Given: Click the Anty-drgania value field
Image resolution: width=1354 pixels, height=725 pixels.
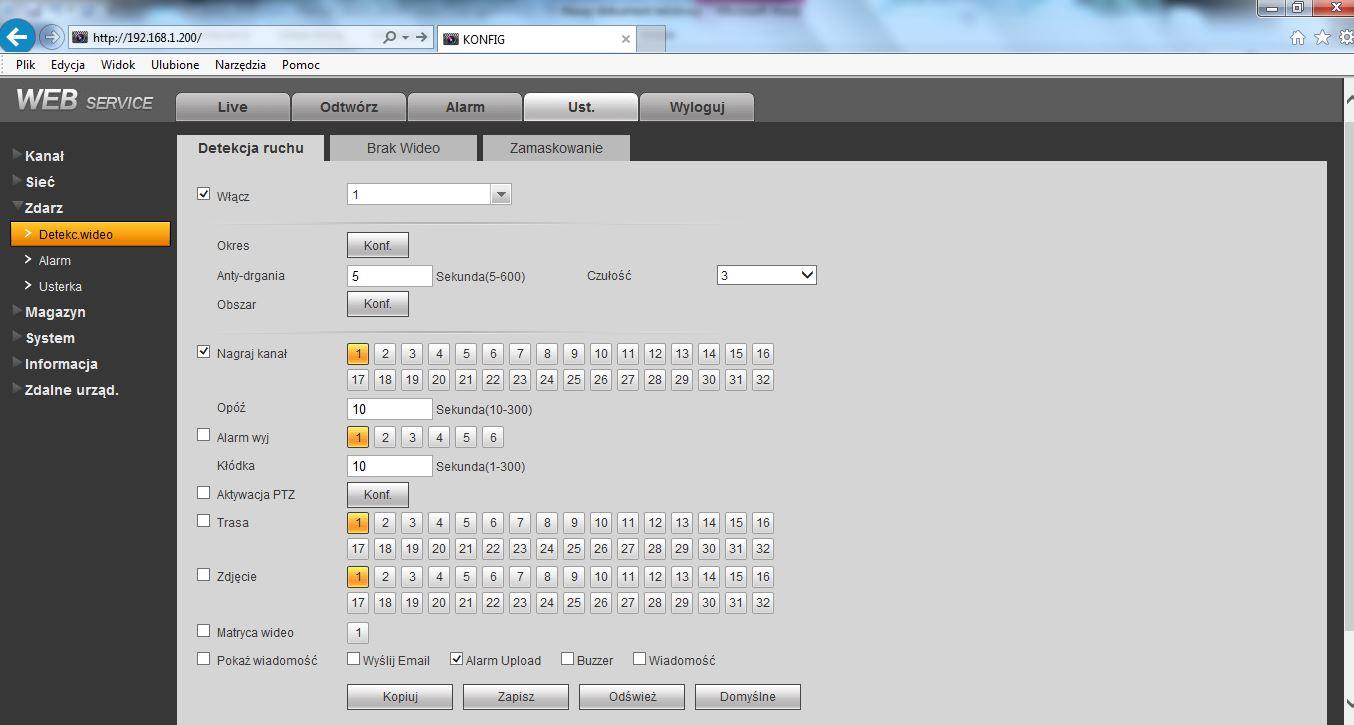Looking at the screenshot, I should (x=390, y=276).
